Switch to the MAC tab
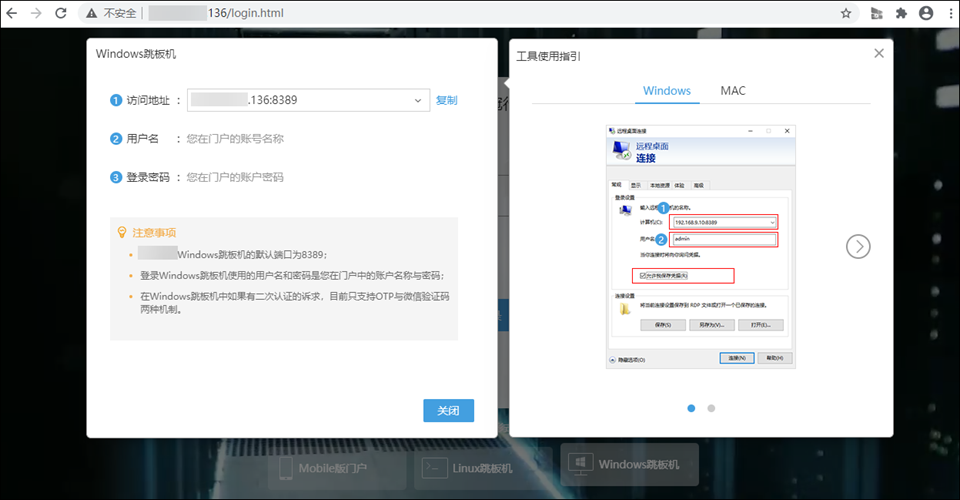 pyautogui.click(x=733, y=91)
